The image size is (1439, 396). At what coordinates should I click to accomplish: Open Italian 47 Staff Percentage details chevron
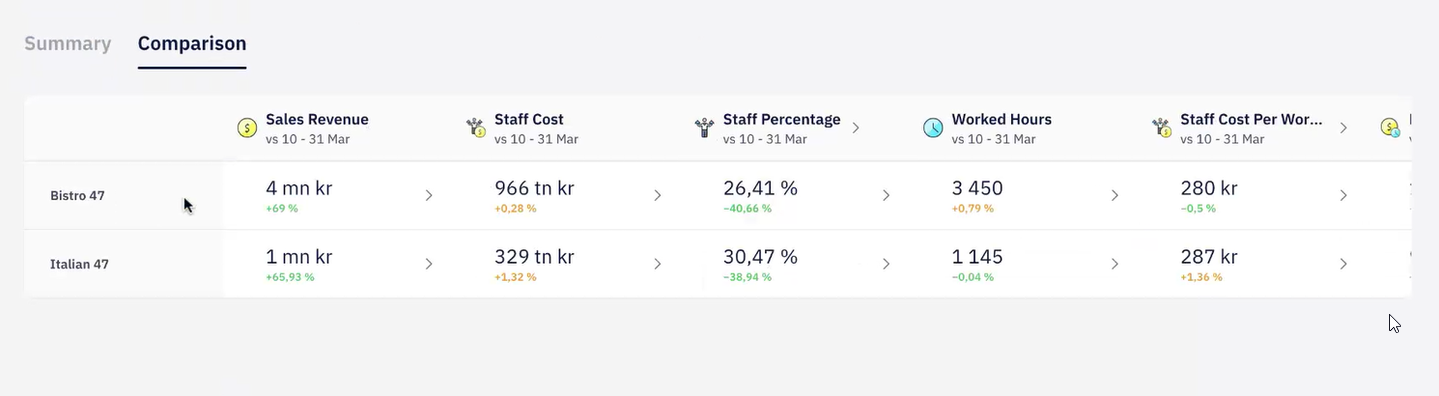tap(886, 264)
